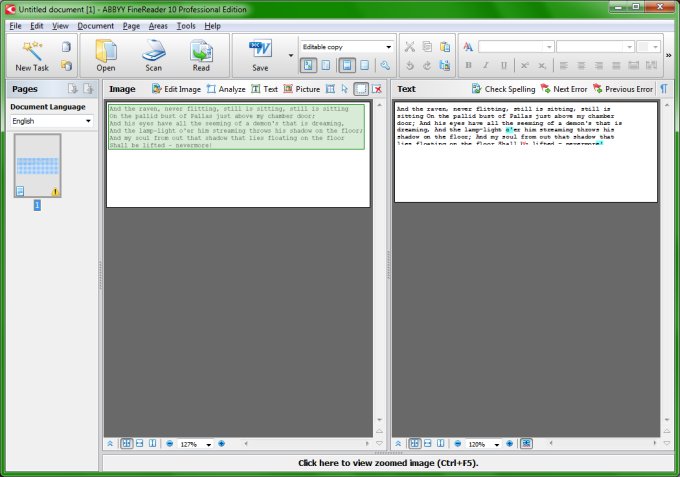Open the Page menu
This screenshot has width=680, height=477.
131,26
